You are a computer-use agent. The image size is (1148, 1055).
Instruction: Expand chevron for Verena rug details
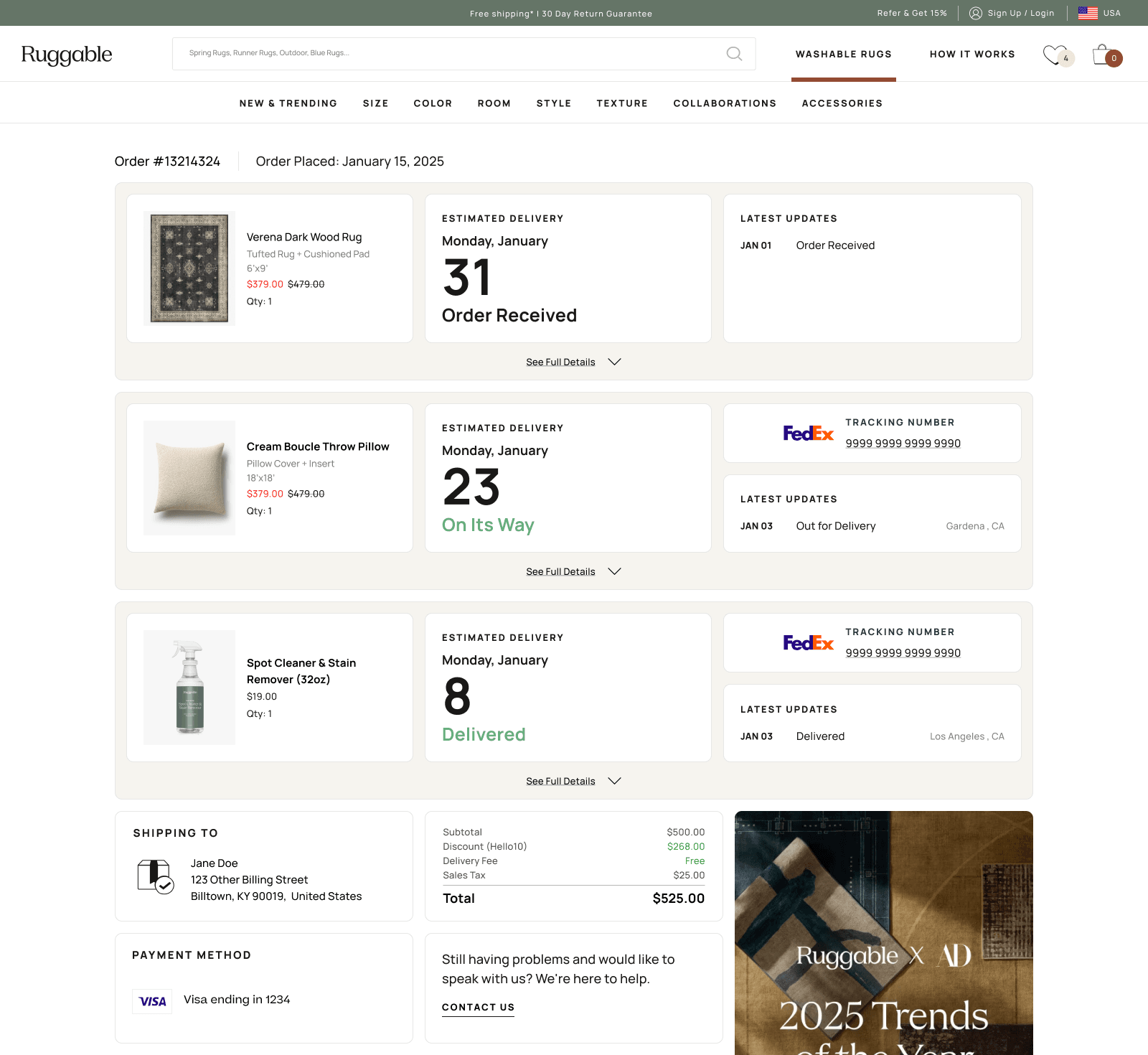[614, 362]
